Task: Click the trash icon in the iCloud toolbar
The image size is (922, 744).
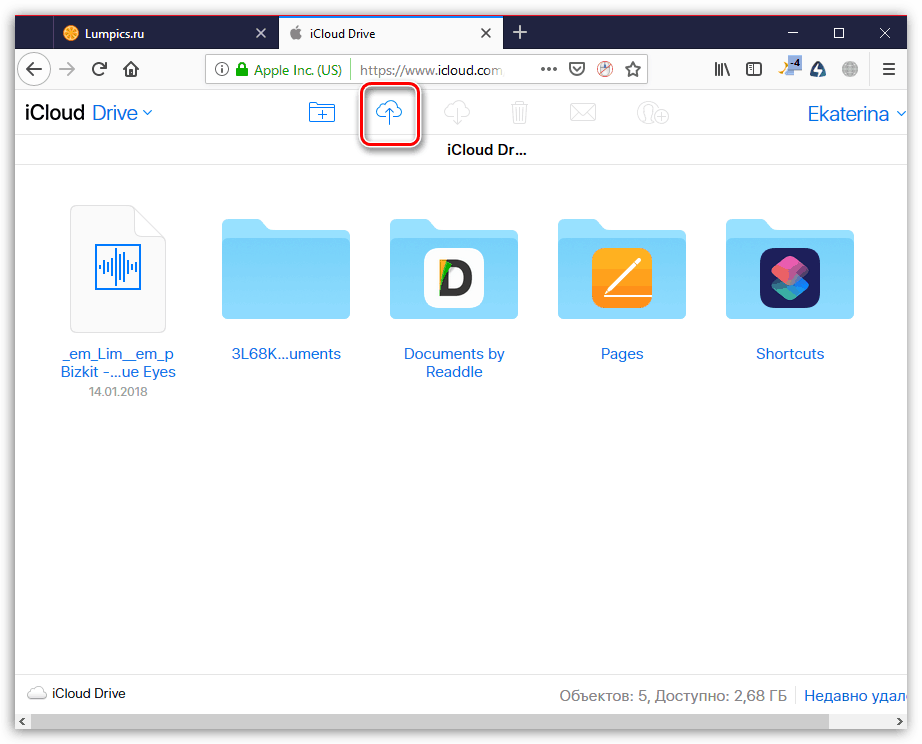Action: click(518, 112)
